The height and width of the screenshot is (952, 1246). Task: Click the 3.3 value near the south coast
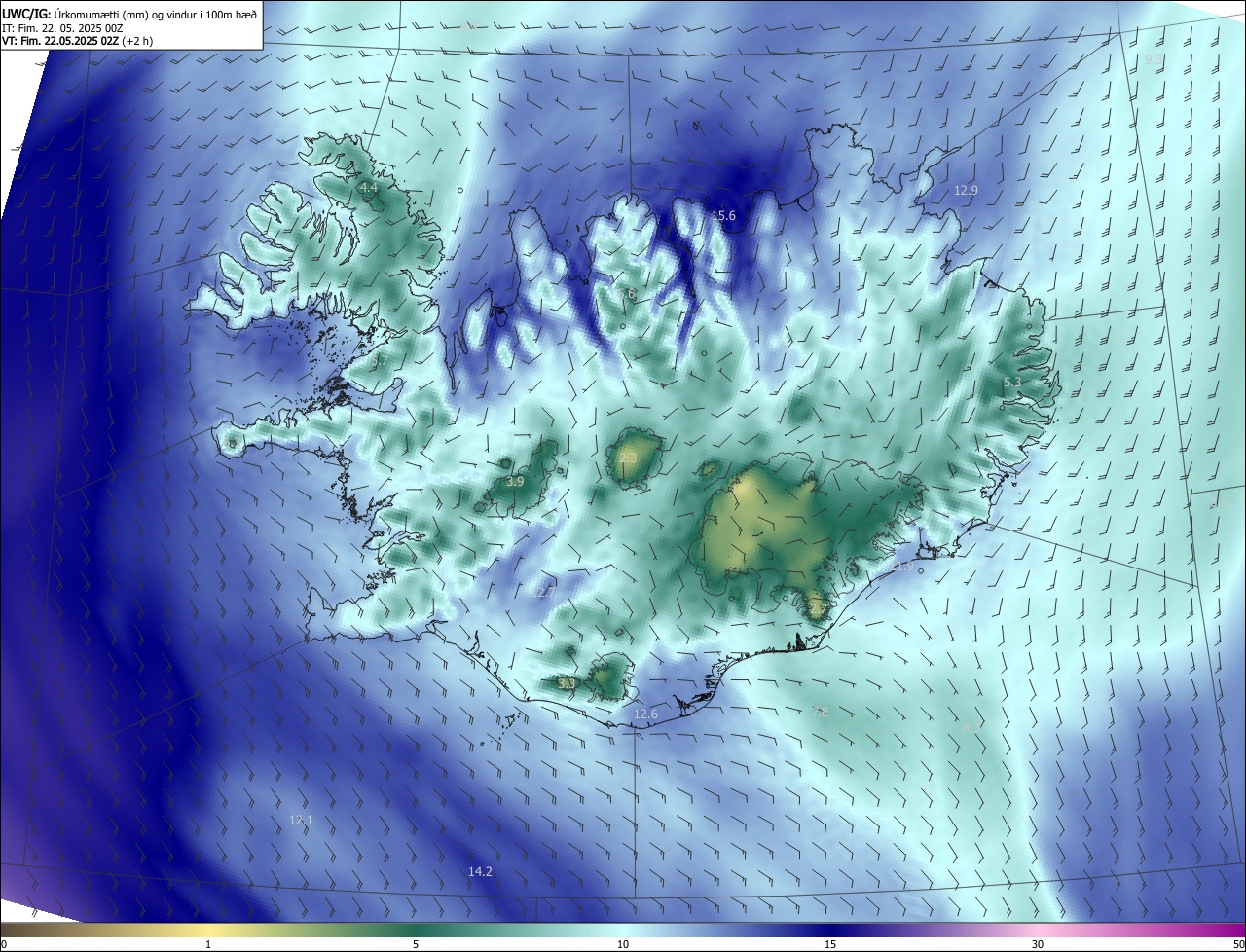point(567,684)
